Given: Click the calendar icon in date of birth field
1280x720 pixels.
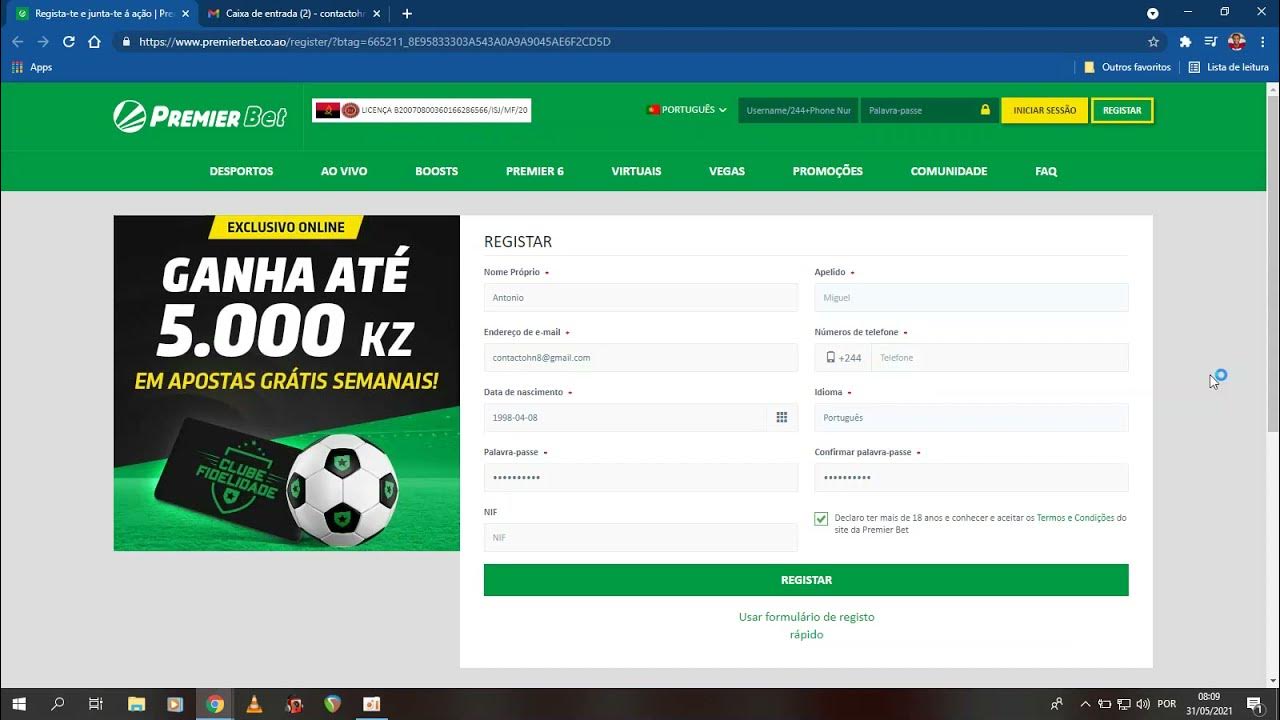Looking at the screenshot, I should [782, 417].
